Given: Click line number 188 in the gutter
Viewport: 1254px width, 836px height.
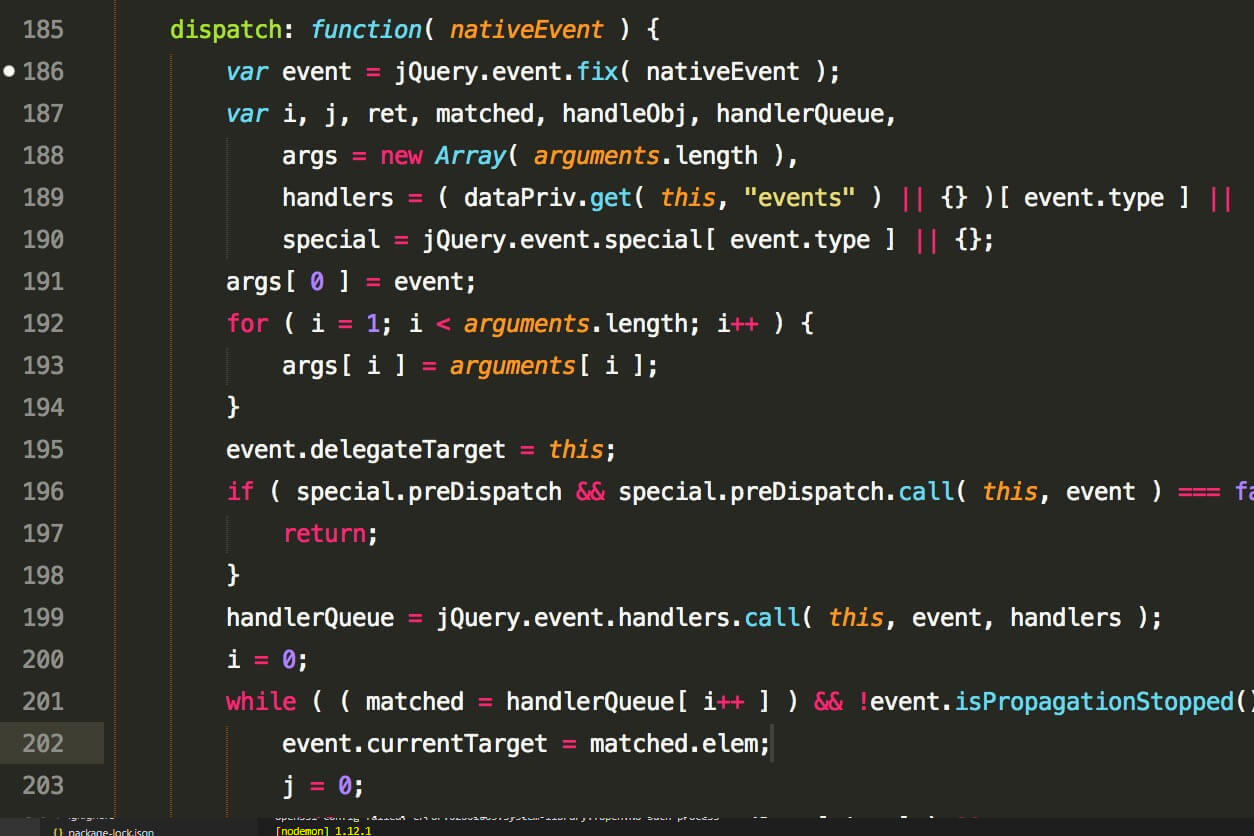Looking at the screenshot, I should pos(43,155).
